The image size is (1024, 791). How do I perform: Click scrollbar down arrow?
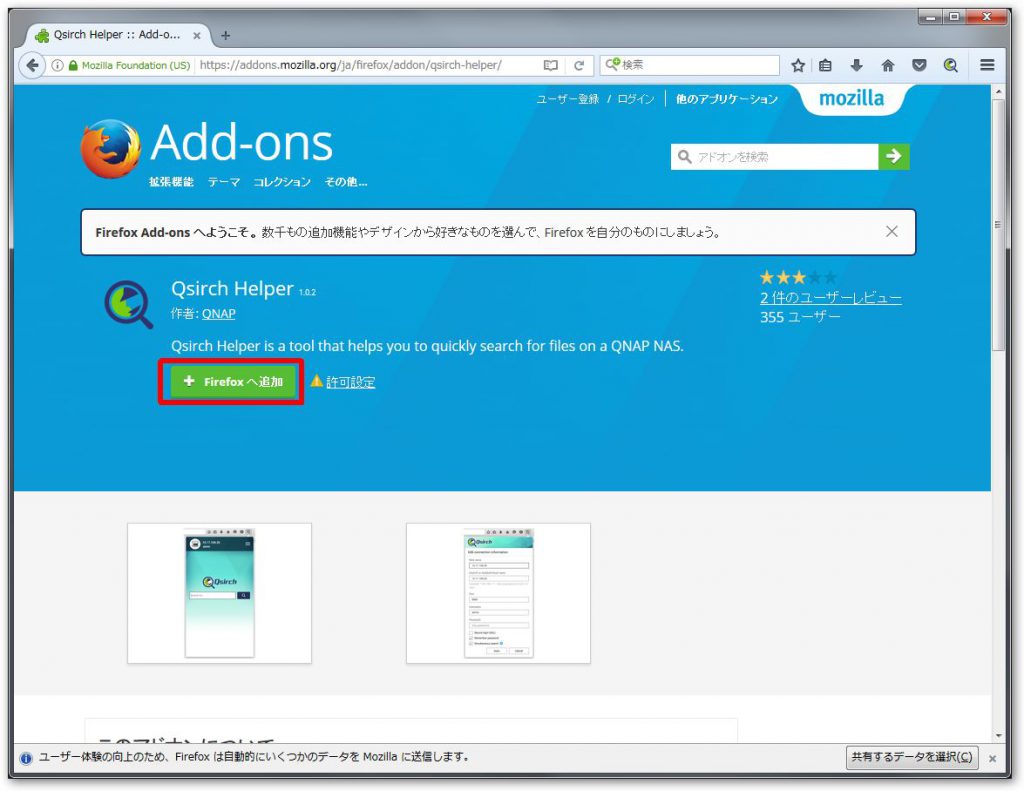tap(998, 735)
